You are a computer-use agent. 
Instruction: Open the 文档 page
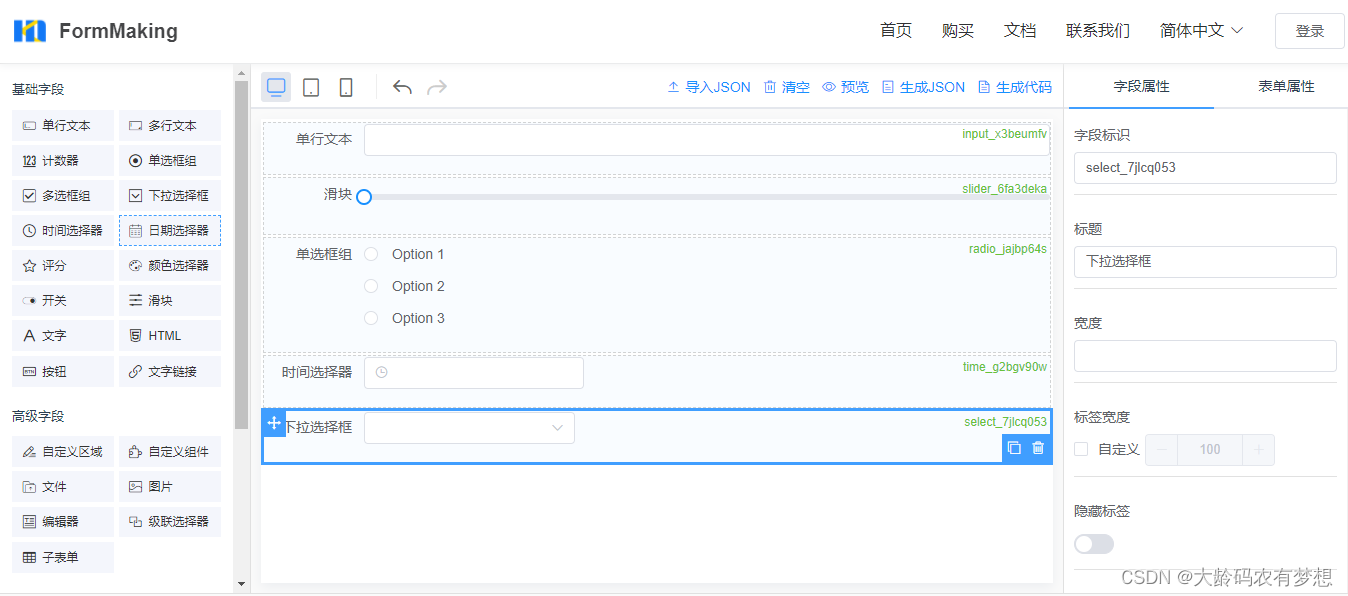click(1020, 30)
